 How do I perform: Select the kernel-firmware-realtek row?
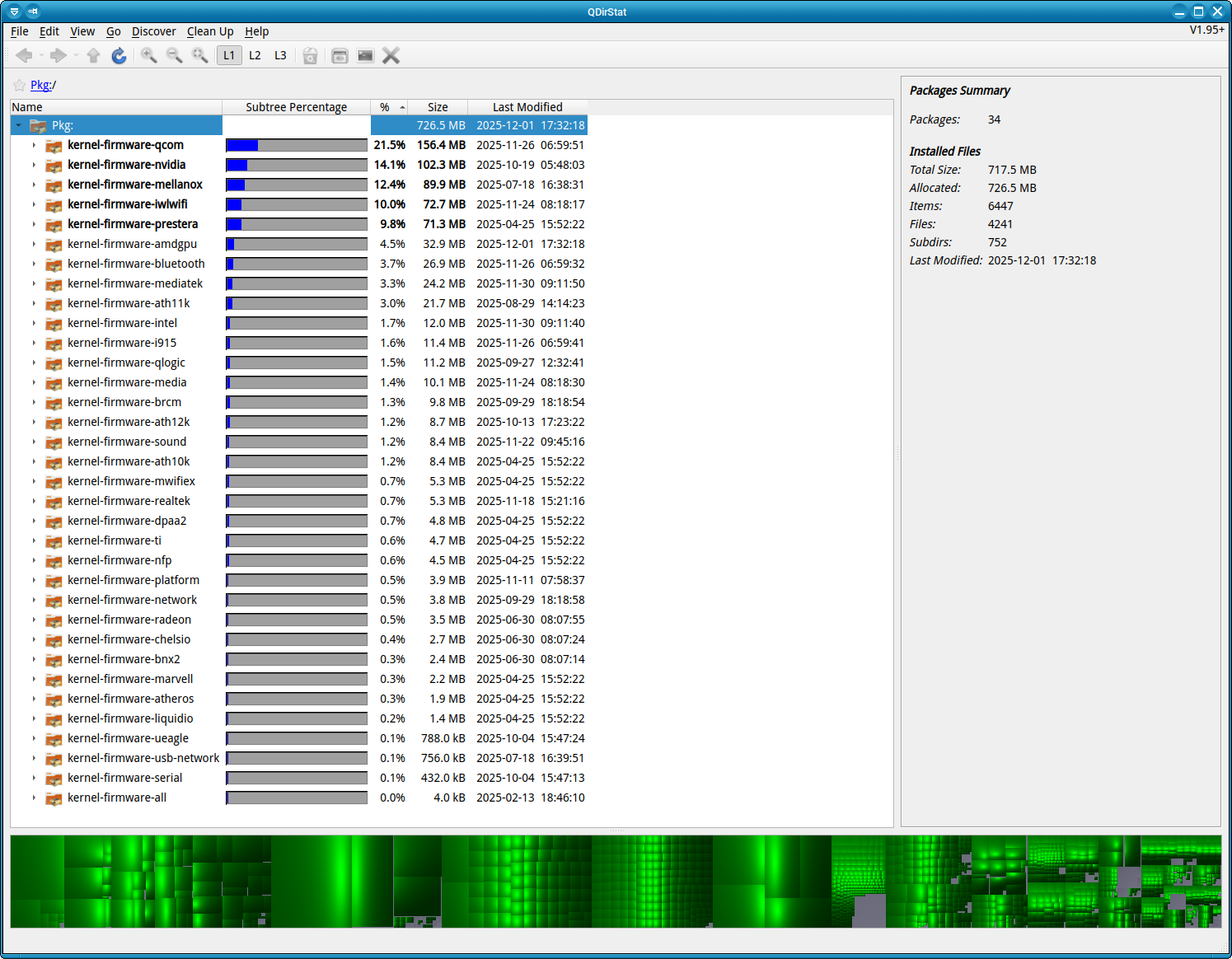tap(129, 501)
